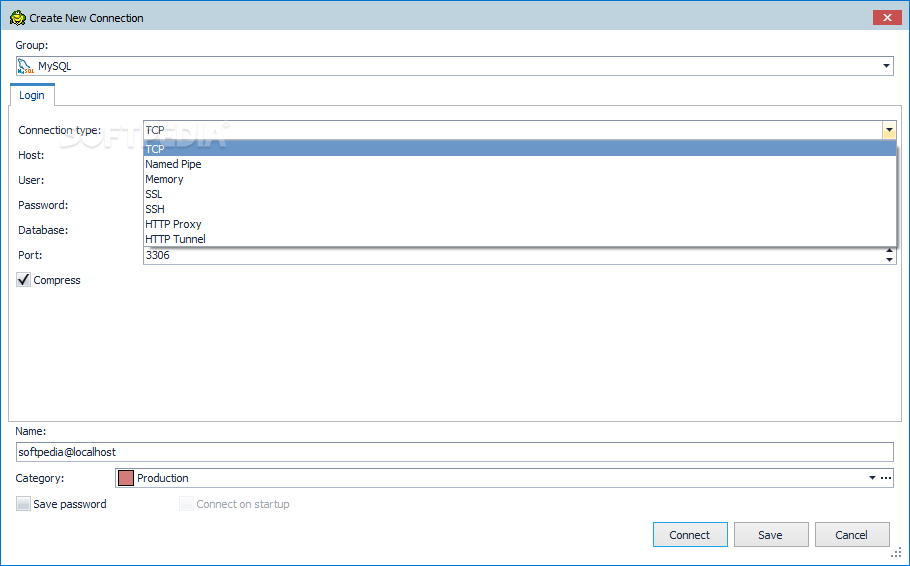910x566 pixels.
Task: Click the Toad frog icon in title bar
Action: [18, 18]
